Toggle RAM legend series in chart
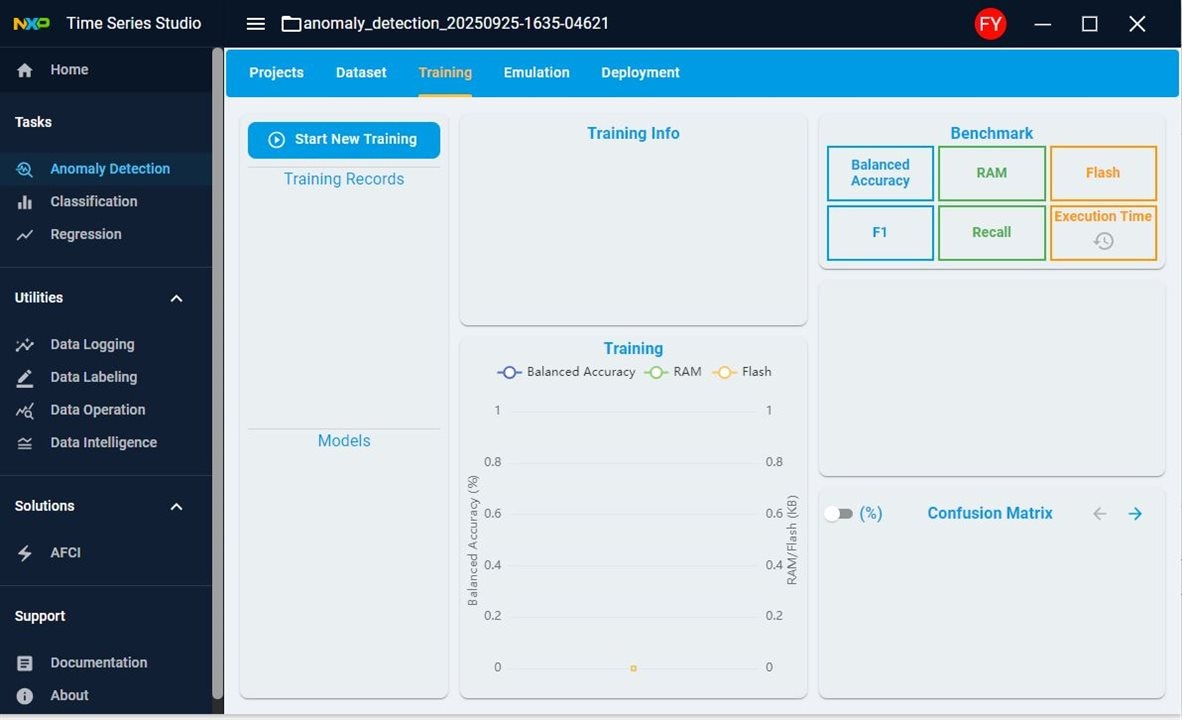Viewport: 1182px width, 720px height. tap(673, 372)
